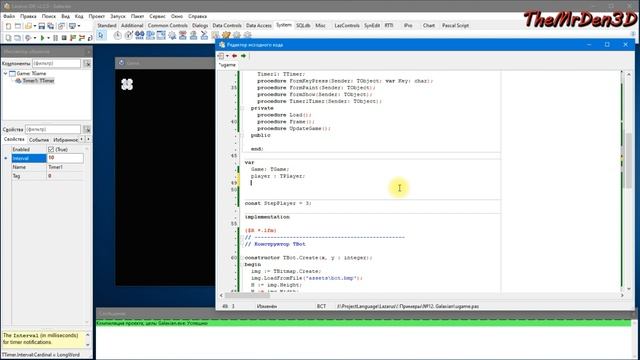640x360 pixels.
Task: Jump forward with green arrow in source editor
Action: coord(243,56)
